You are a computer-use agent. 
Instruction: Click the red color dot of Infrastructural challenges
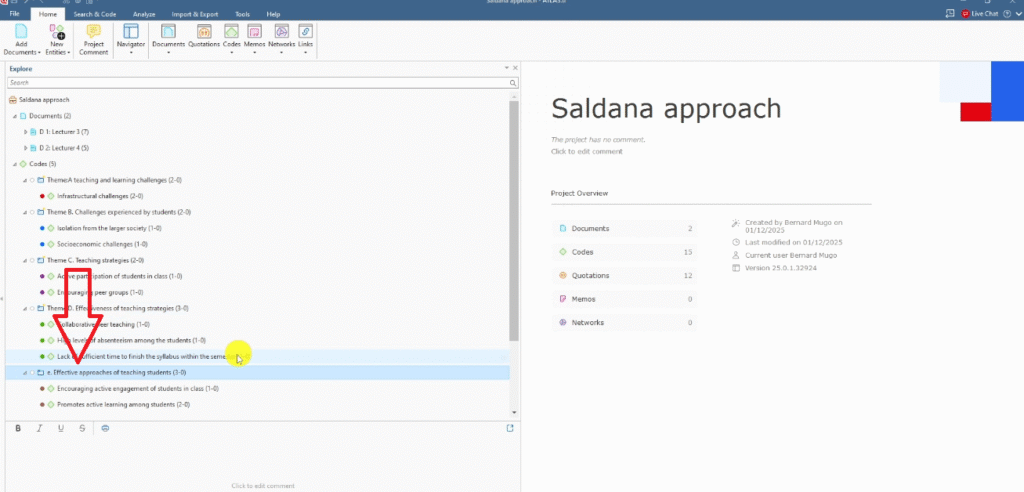tap(40, 196)
